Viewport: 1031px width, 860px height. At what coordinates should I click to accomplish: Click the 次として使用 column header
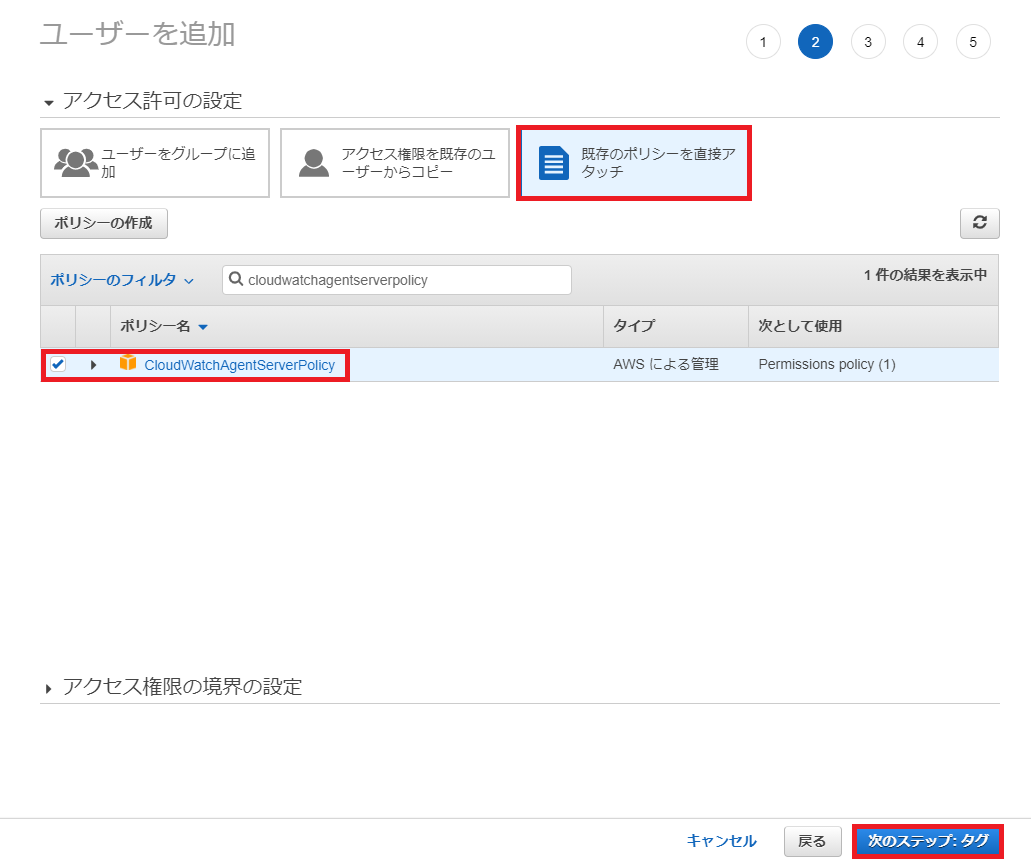873,326
